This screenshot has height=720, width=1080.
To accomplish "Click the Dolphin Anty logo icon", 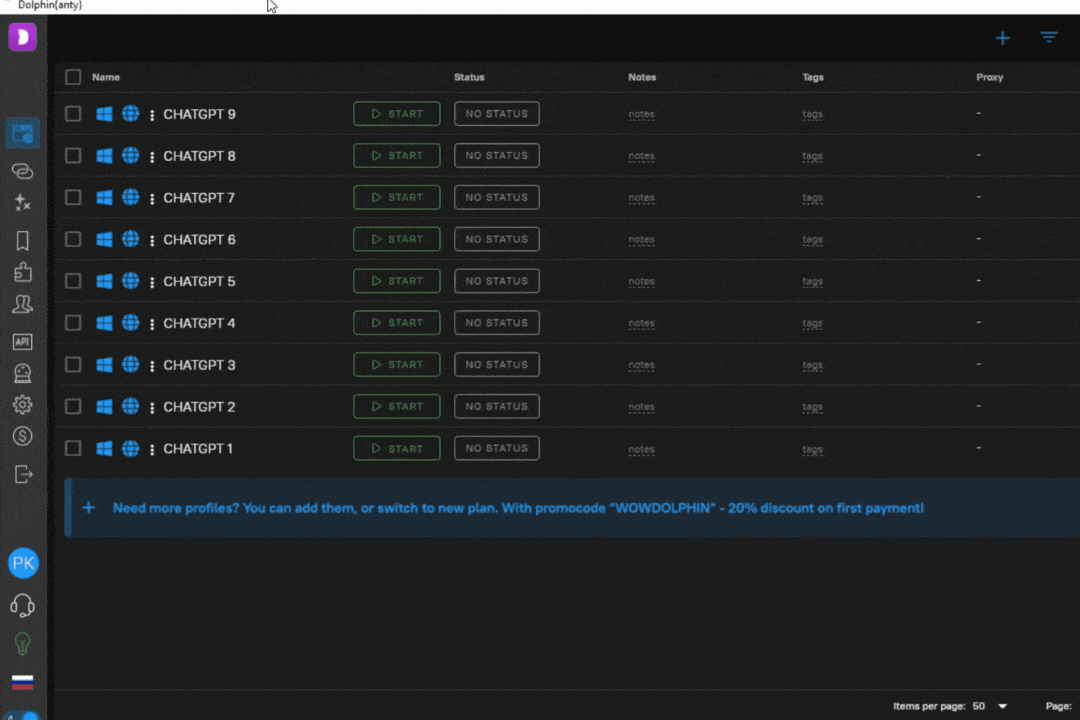I will click(x=22, y=38).
